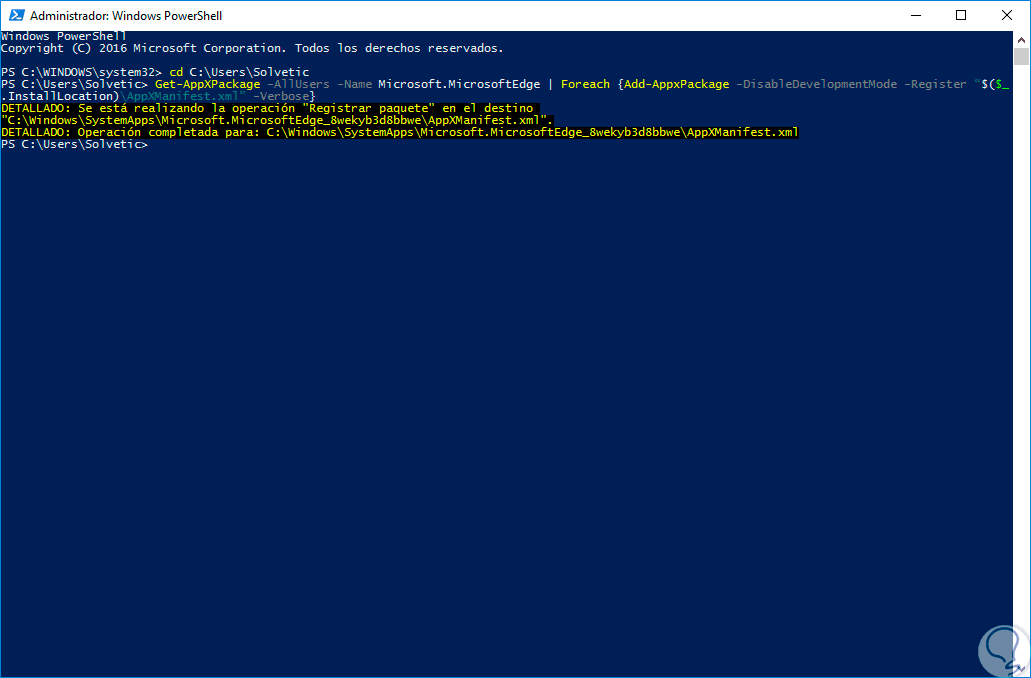Minimize the PowerShell window
Image resolution: width=1031 pixels, height=678 pixels.
point(915,15)
